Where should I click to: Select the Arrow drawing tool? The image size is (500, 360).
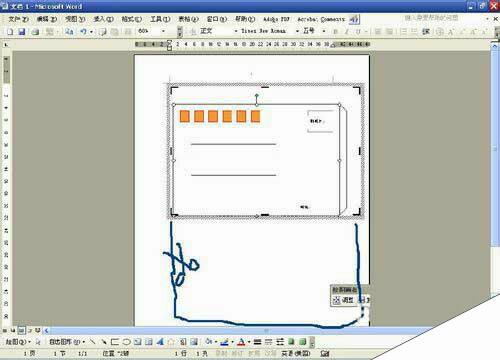coord(104,342)
